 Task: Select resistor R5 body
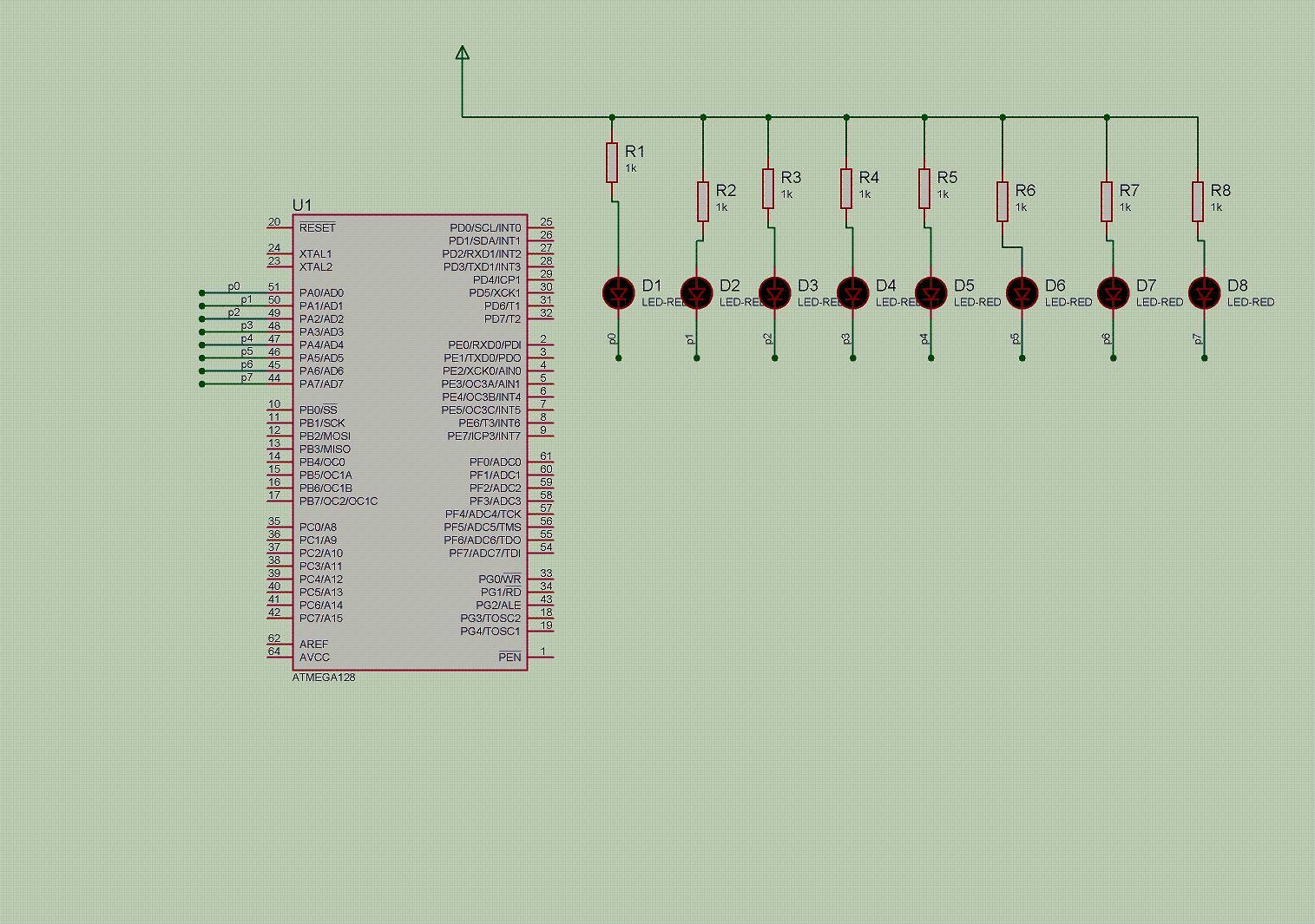pos(924,189)
